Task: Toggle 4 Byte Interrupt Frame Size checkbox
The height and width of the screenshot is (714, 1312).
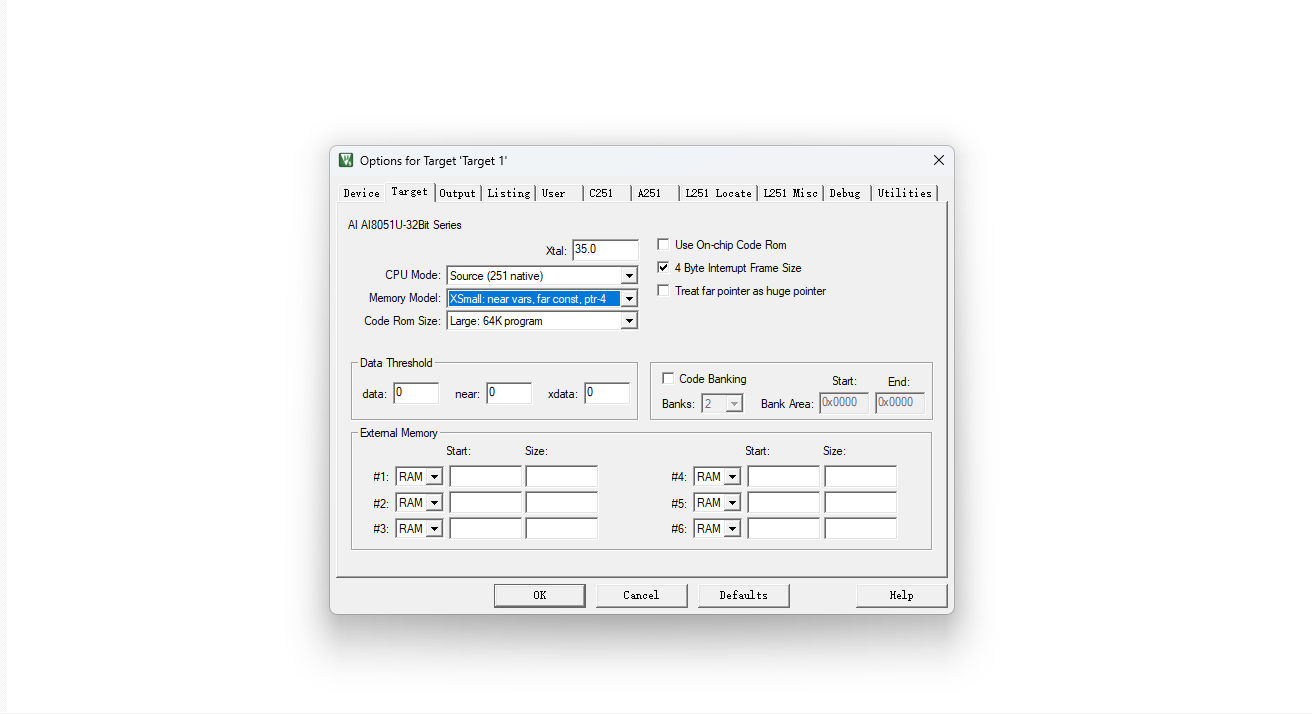Action: point(663,268)
